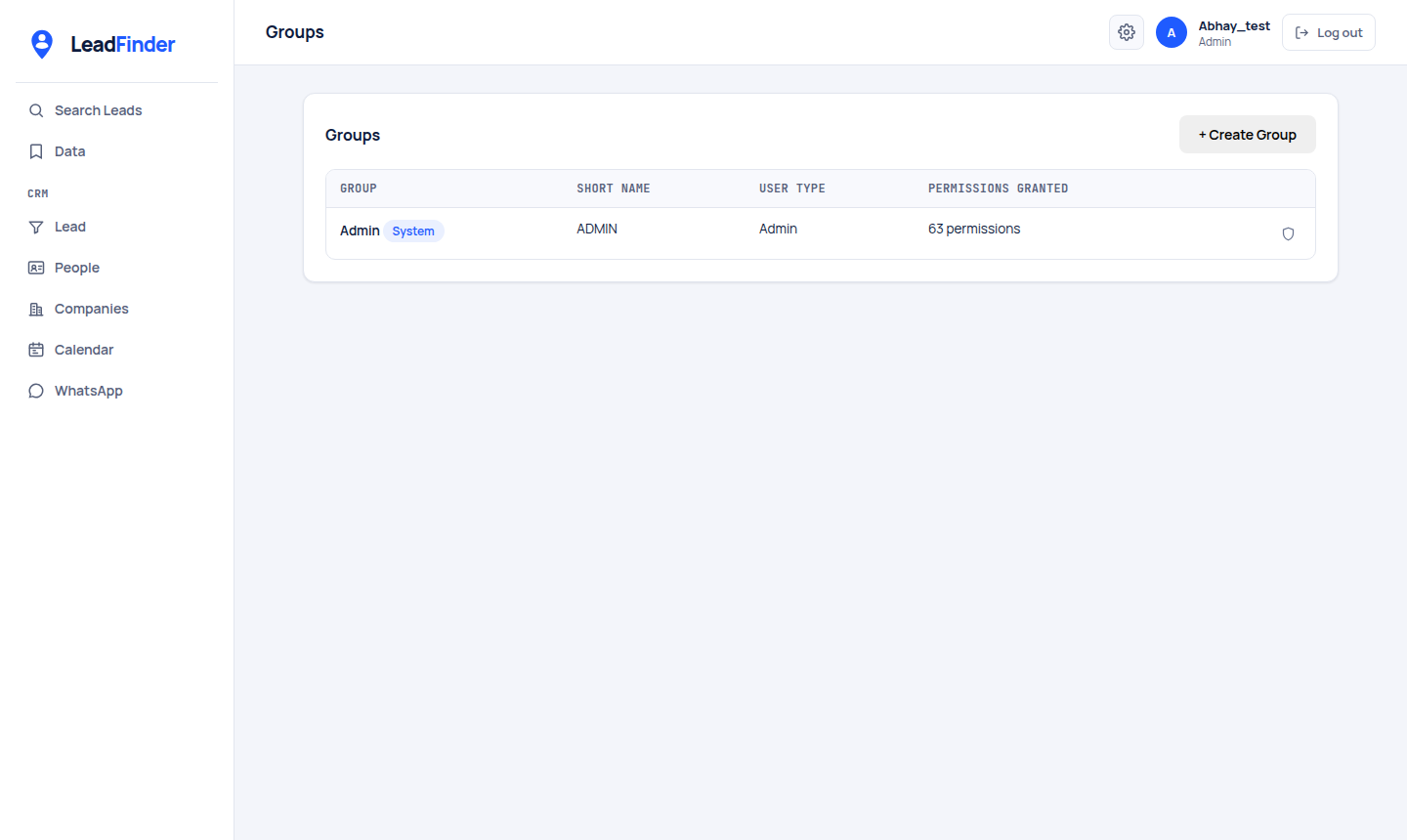Open the Companies page

[117, 309]
